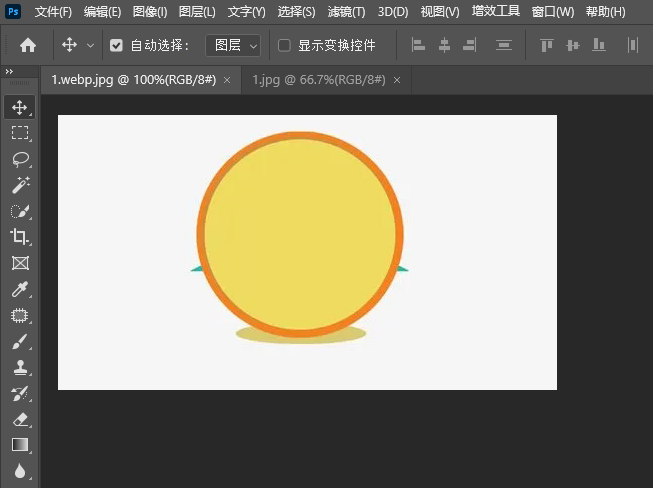The image size is (653, 488).
Task: Close the 1.webp.jpg tab
Action: [227, 80]
